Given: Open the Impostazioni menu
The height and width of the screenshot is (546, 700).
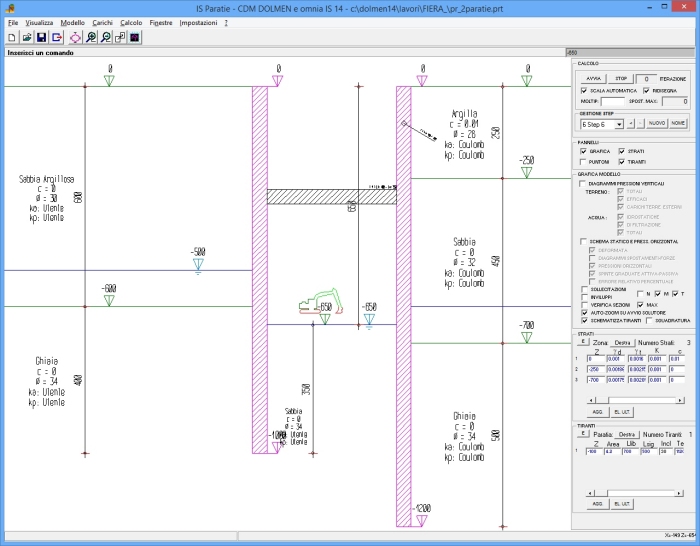Looking at the screenshot, I should click(x=198, y=23).
